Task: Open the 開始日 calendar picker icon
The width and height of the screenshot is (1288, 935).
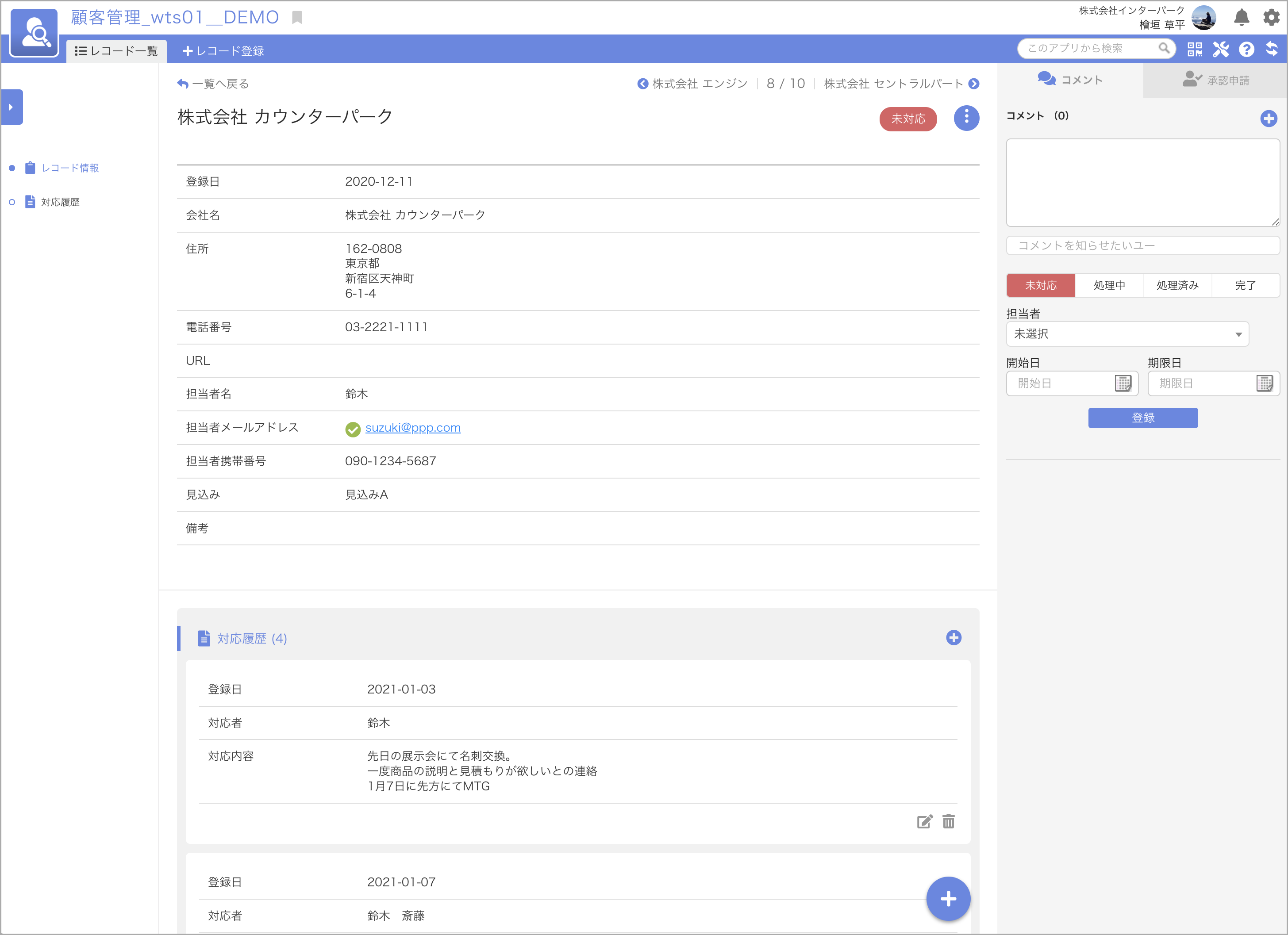Action: [x=1123, y=383]
